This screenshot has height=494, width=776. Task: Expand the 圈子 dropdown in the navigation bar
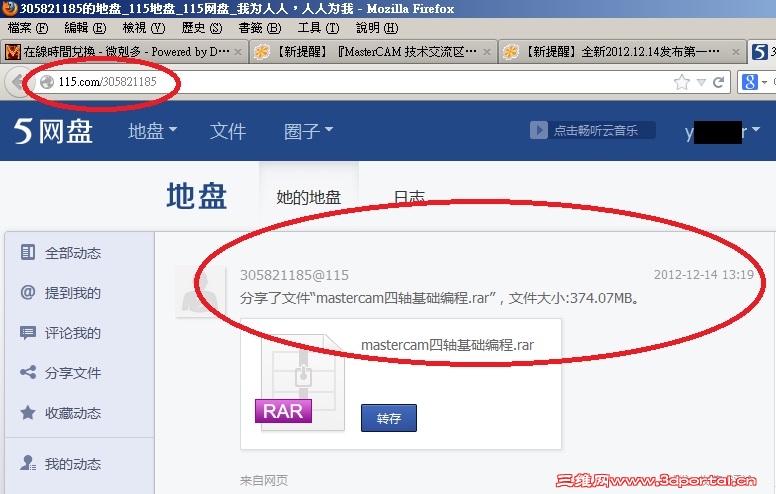point(308,131)
